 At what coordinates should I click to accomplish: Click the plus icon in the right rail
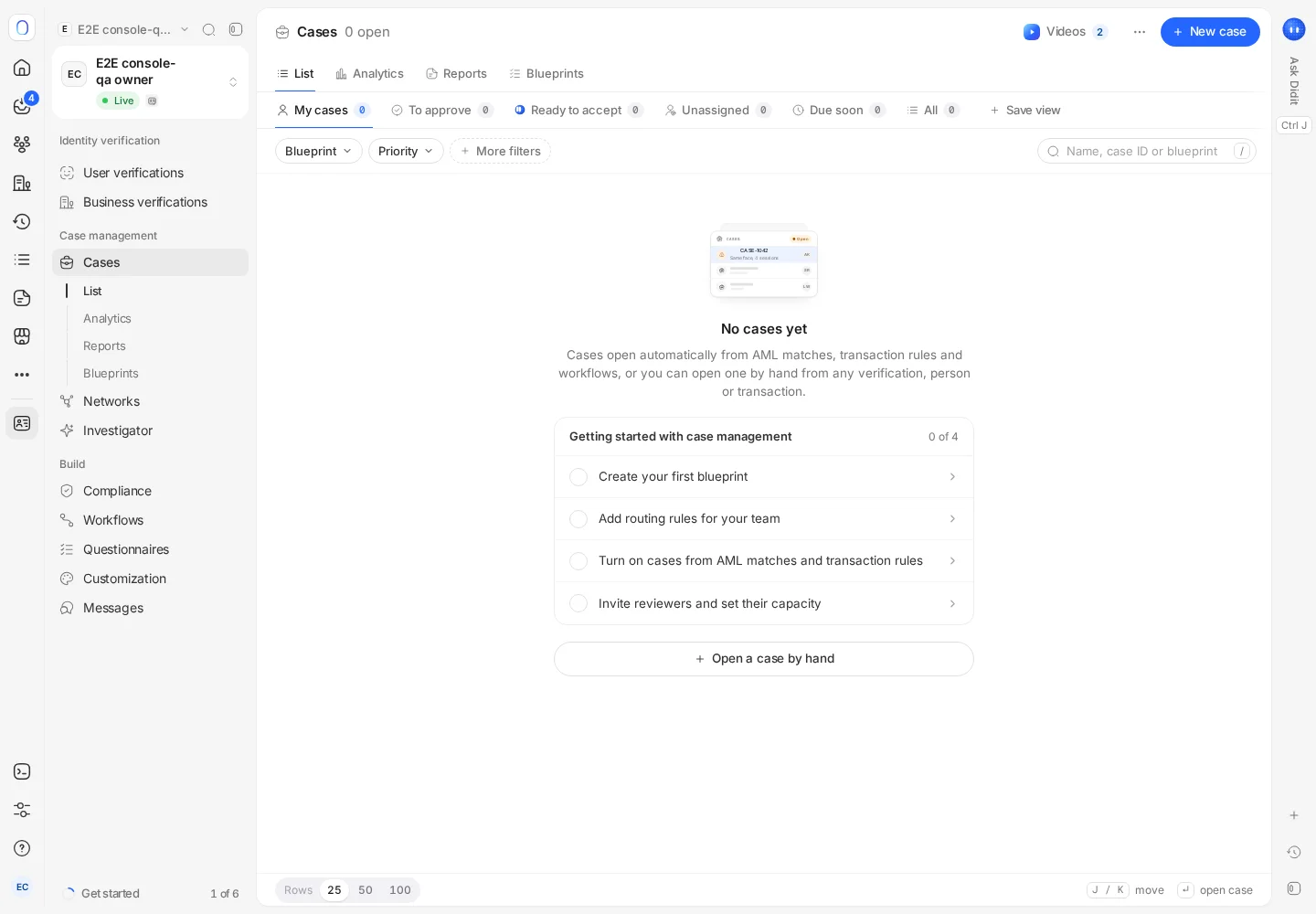point(1294,815)
